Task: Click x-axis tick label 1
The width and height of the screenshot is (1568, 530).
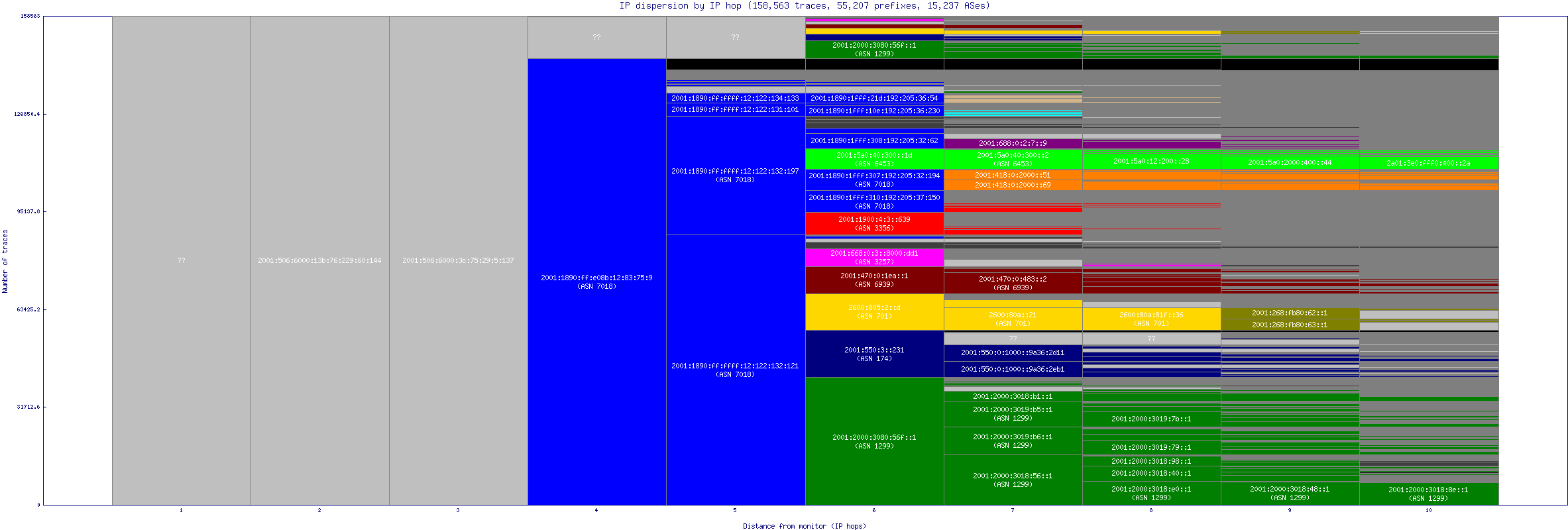Action: coord(181,510)
